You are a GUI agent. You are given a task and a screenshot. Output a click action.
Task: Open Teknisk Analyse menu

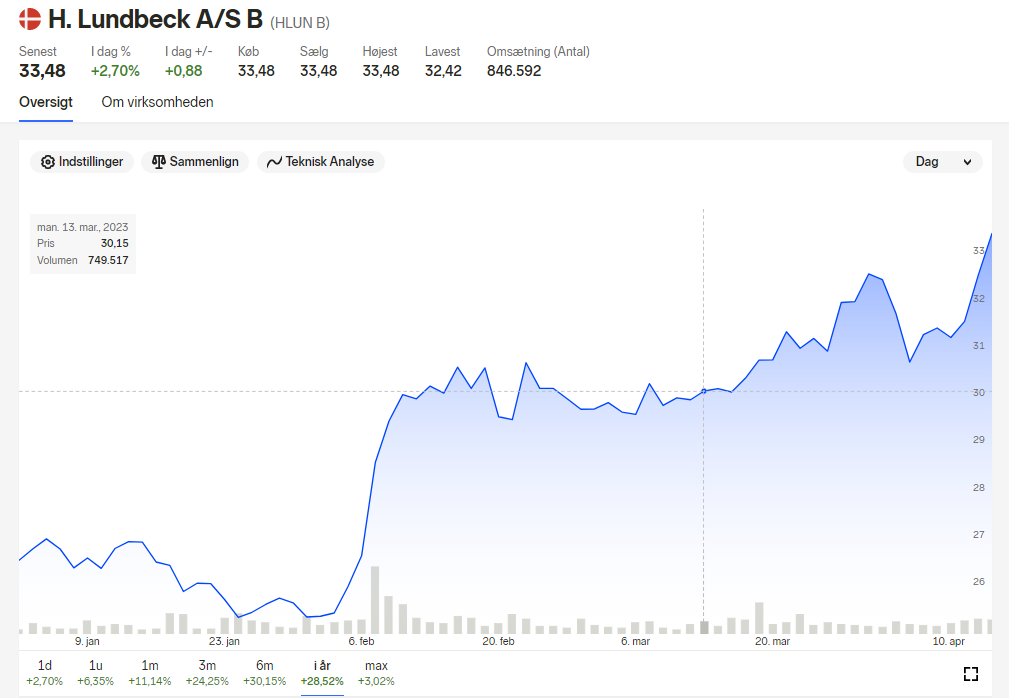tap(320, 161)
